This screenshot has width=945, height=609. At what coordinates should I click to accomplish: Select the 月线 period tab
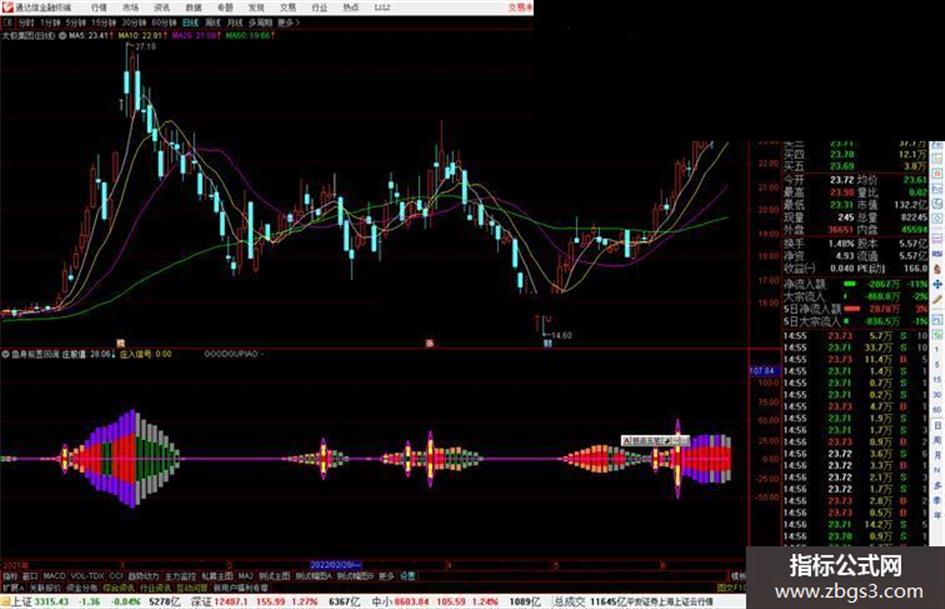(235, 22)
